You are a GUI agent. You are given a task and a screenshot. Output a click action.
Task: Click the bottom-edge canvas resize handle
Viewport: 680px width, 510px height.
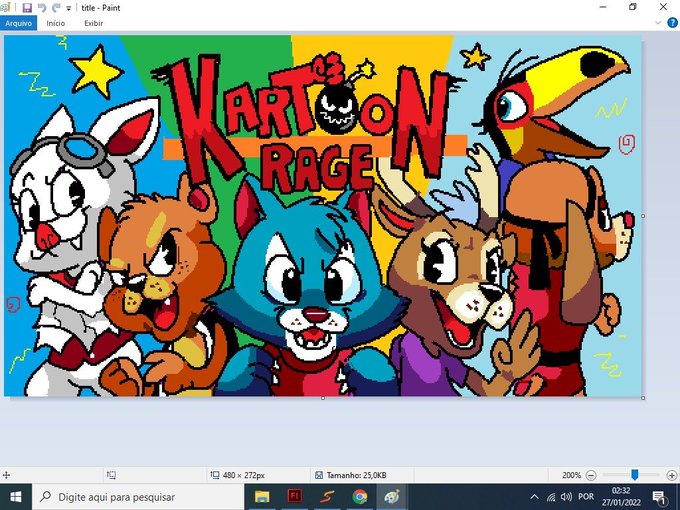coord(323,398)
